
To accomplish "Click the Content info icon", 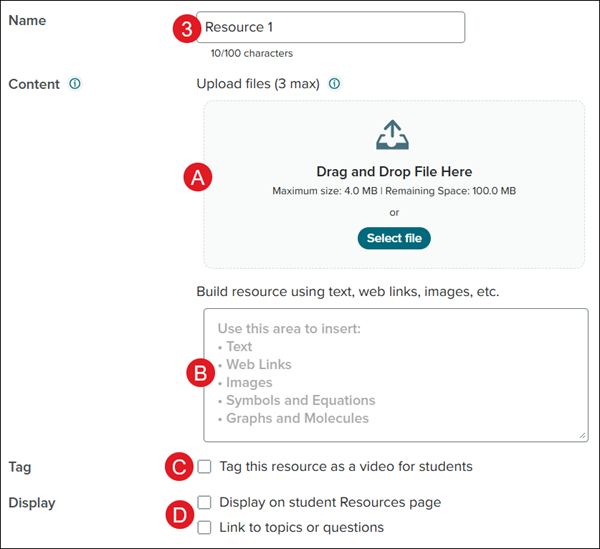I will (x=75, y=84).
